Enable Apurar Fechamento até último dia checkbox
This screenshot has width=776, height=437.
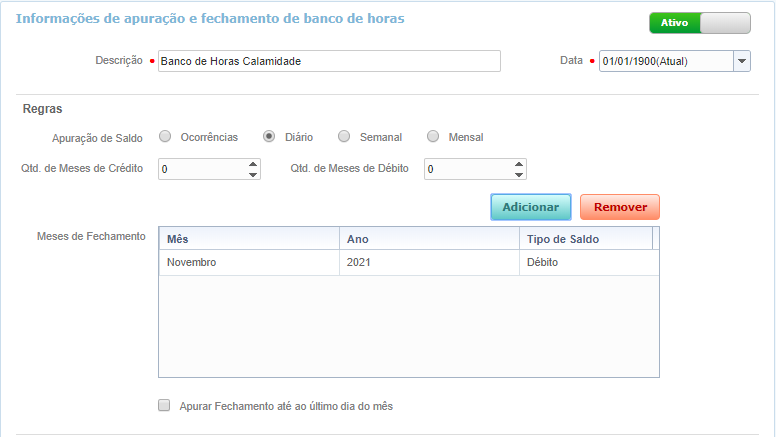point(164,406)
